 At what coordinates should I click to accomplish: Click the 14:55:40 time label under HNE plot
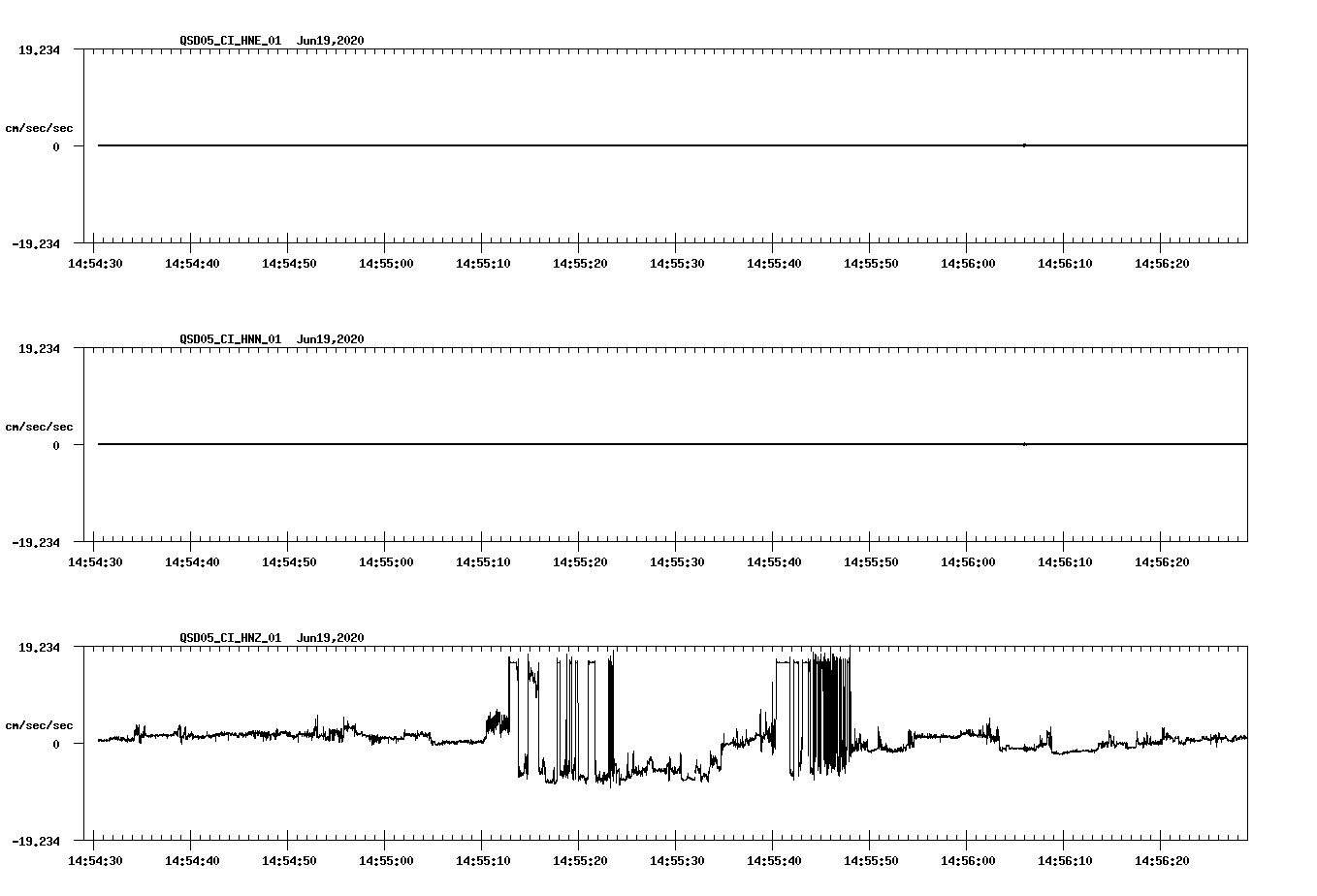(774, 264)
